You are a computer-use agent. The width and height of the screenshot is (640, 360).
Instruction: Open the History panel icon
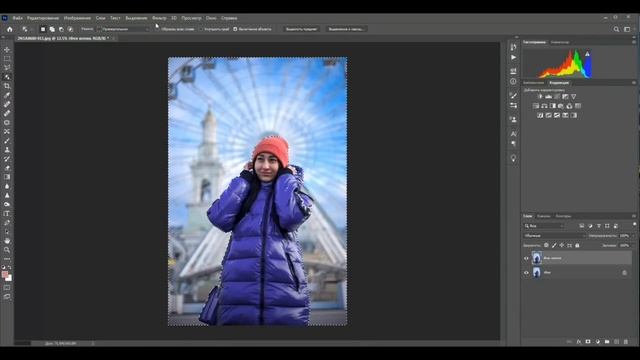point(513,47)
